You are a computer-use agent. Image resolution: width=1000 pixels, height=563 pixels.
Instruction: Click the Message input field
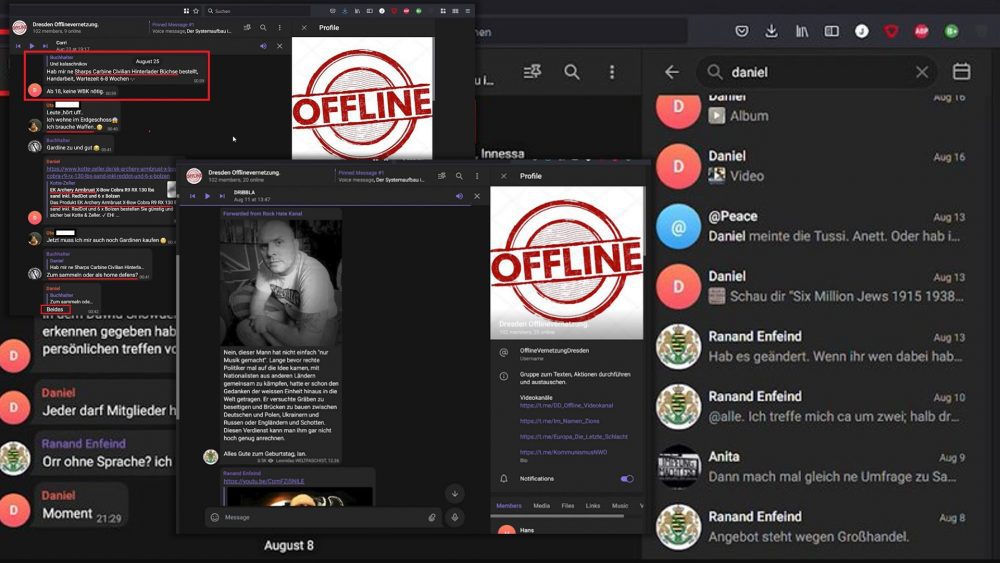[323, 517]
